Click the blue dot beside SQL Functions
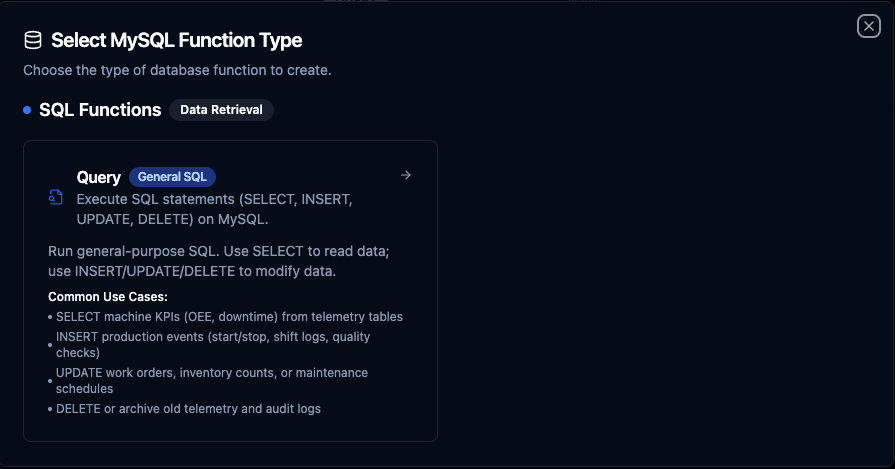 click(x=27, y=110)
